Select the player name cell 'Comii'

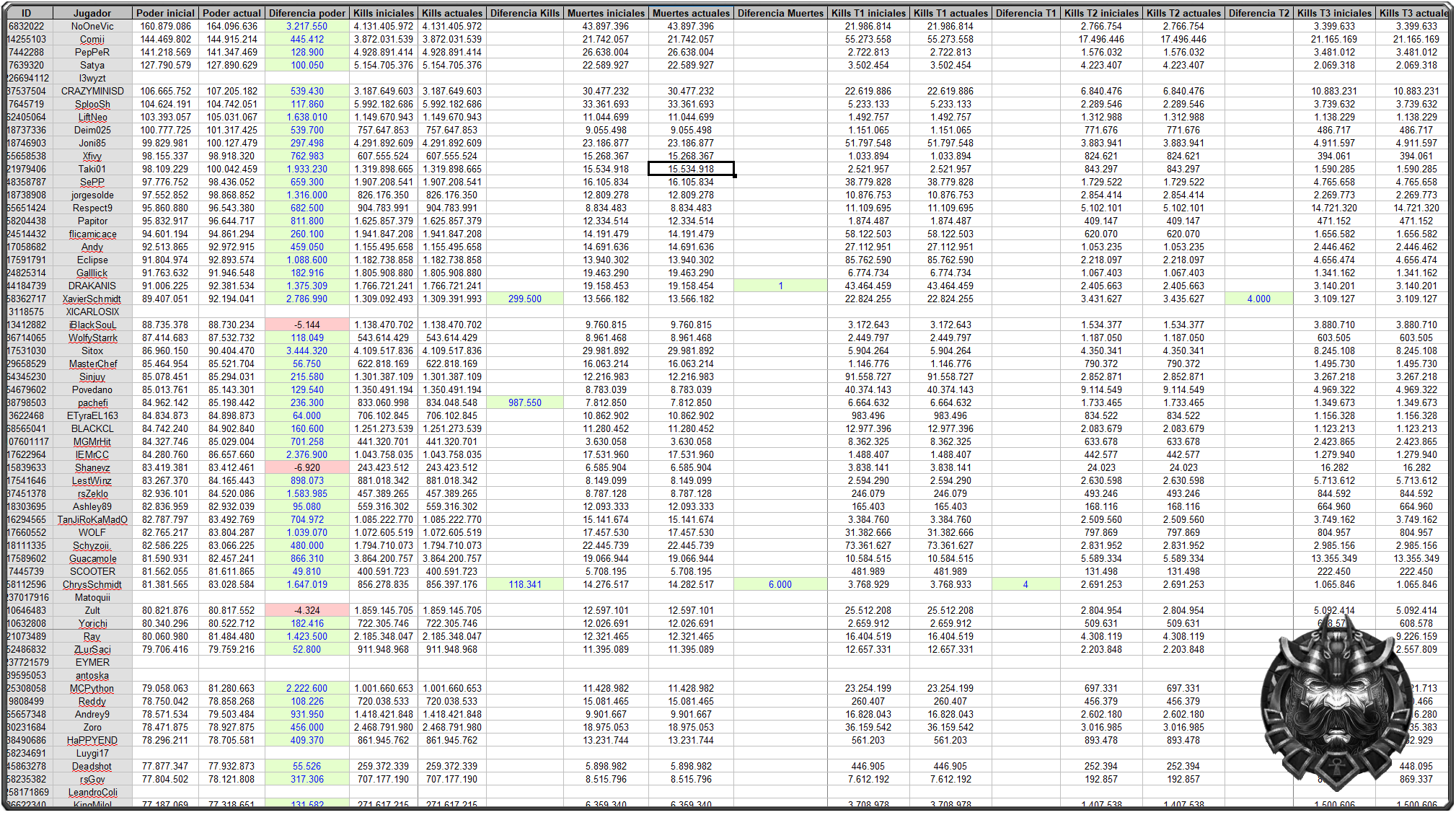click(92, 39)
